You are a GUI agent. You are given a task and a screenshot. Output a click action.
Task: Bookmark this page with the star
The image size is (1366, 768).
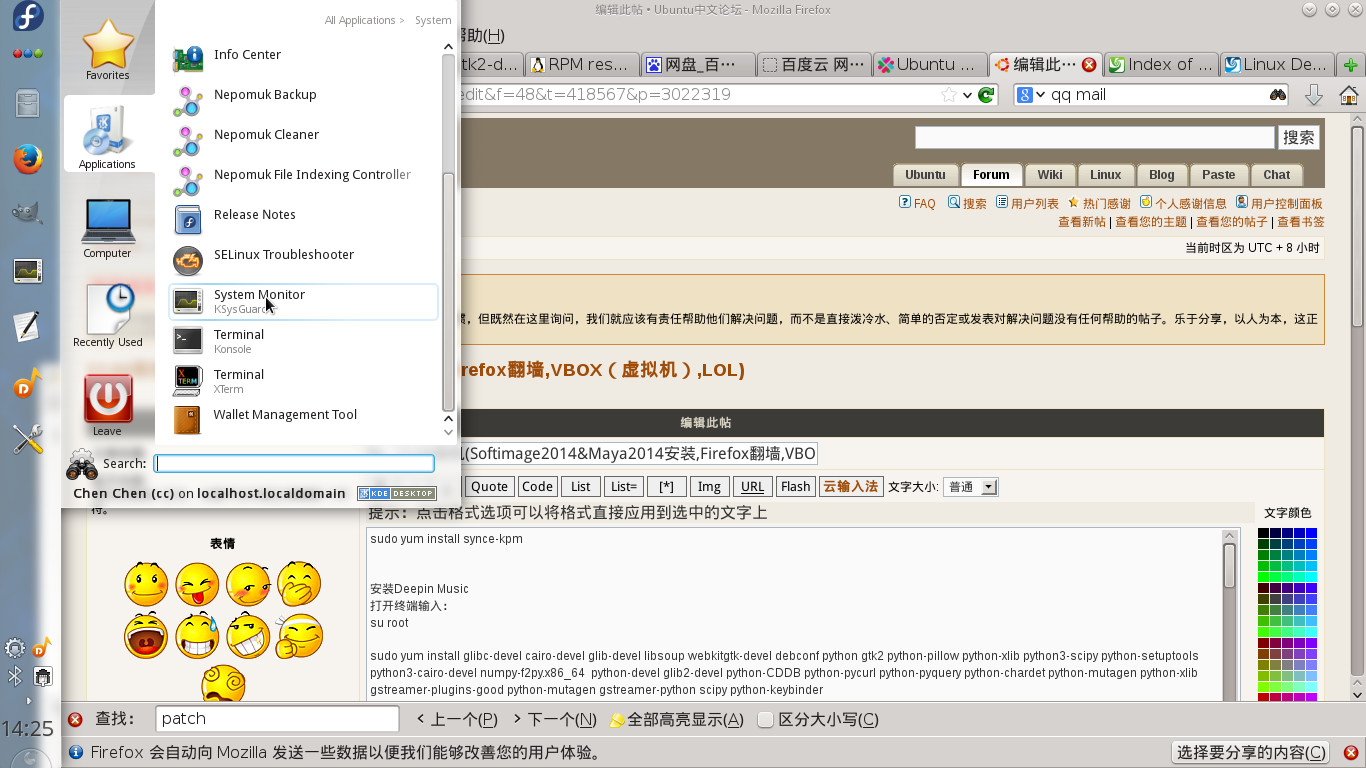(949, 95)
